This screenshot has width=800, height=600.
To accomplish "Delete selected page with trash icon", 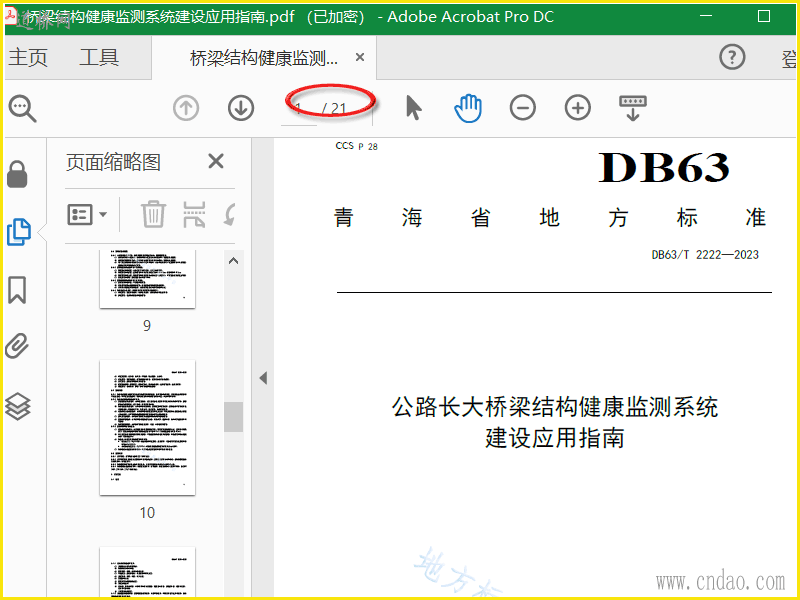I will (153, 214).
